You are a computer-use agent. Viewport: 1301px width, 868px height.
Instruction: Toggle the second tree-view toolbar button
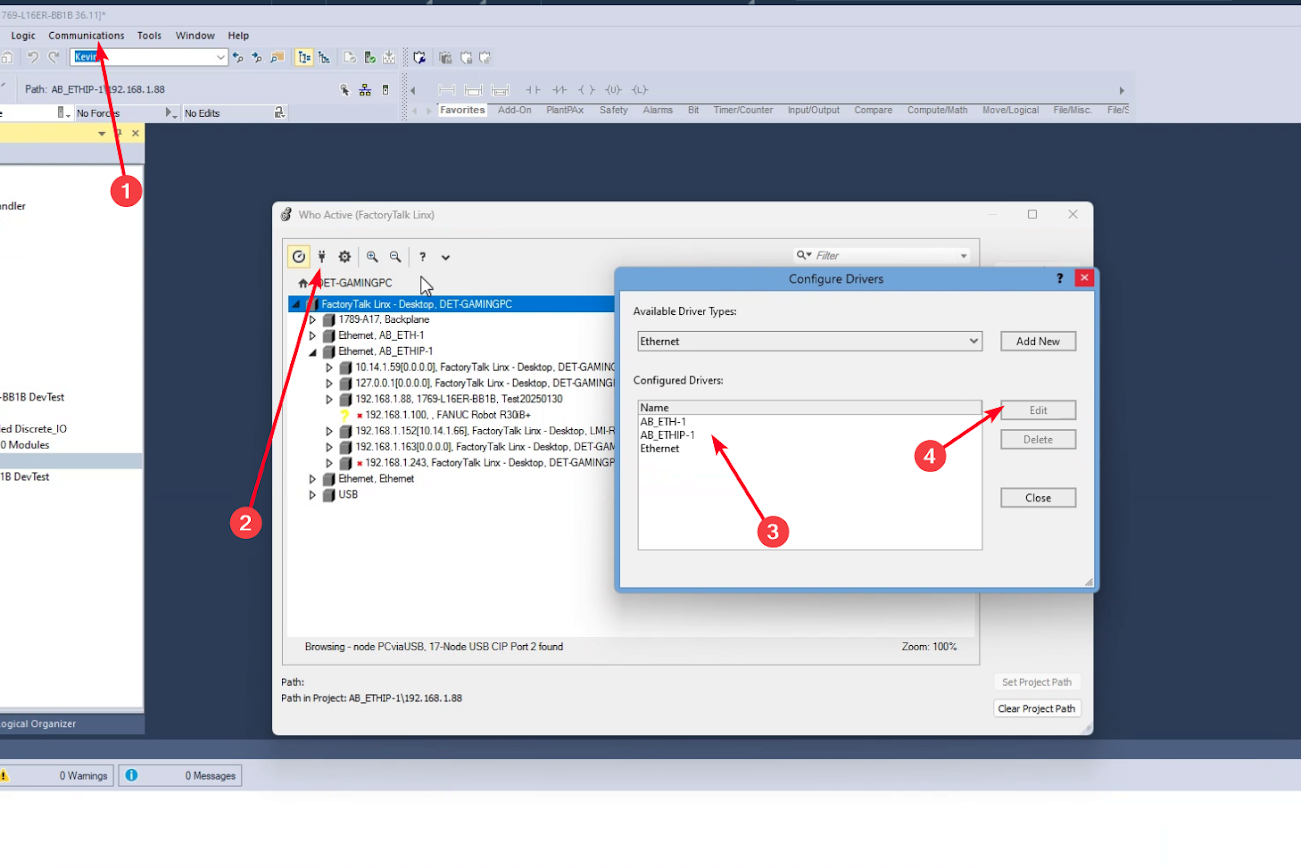tap(324, 58)
